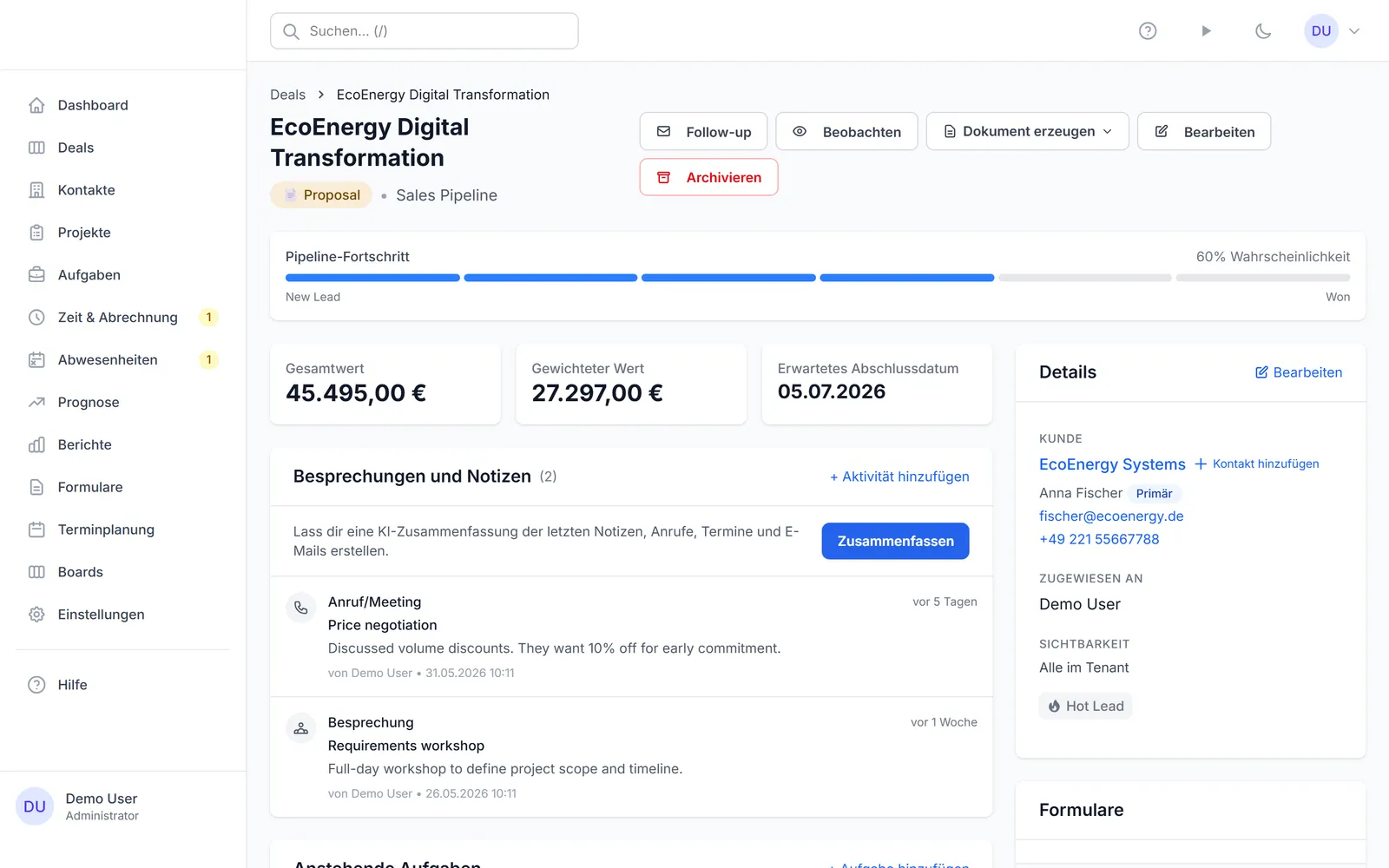Screen dimensions: 1389x868
Task: Click the top Bearbeiten button
Action: tap(1204, 131)
